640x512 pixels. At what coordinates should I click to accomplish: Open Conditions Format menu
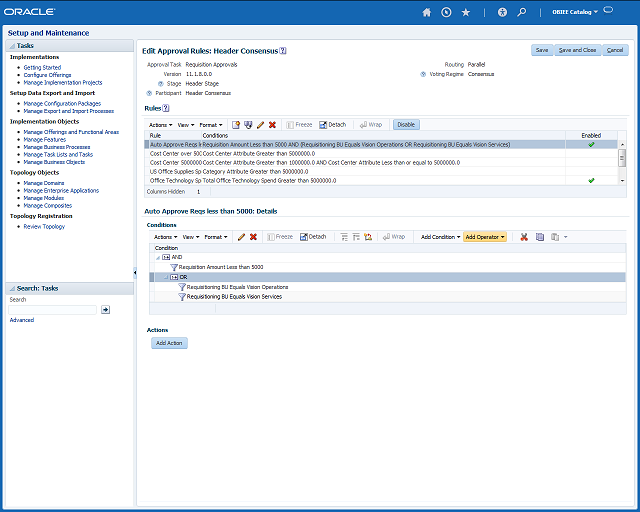[x=216, y=237]
